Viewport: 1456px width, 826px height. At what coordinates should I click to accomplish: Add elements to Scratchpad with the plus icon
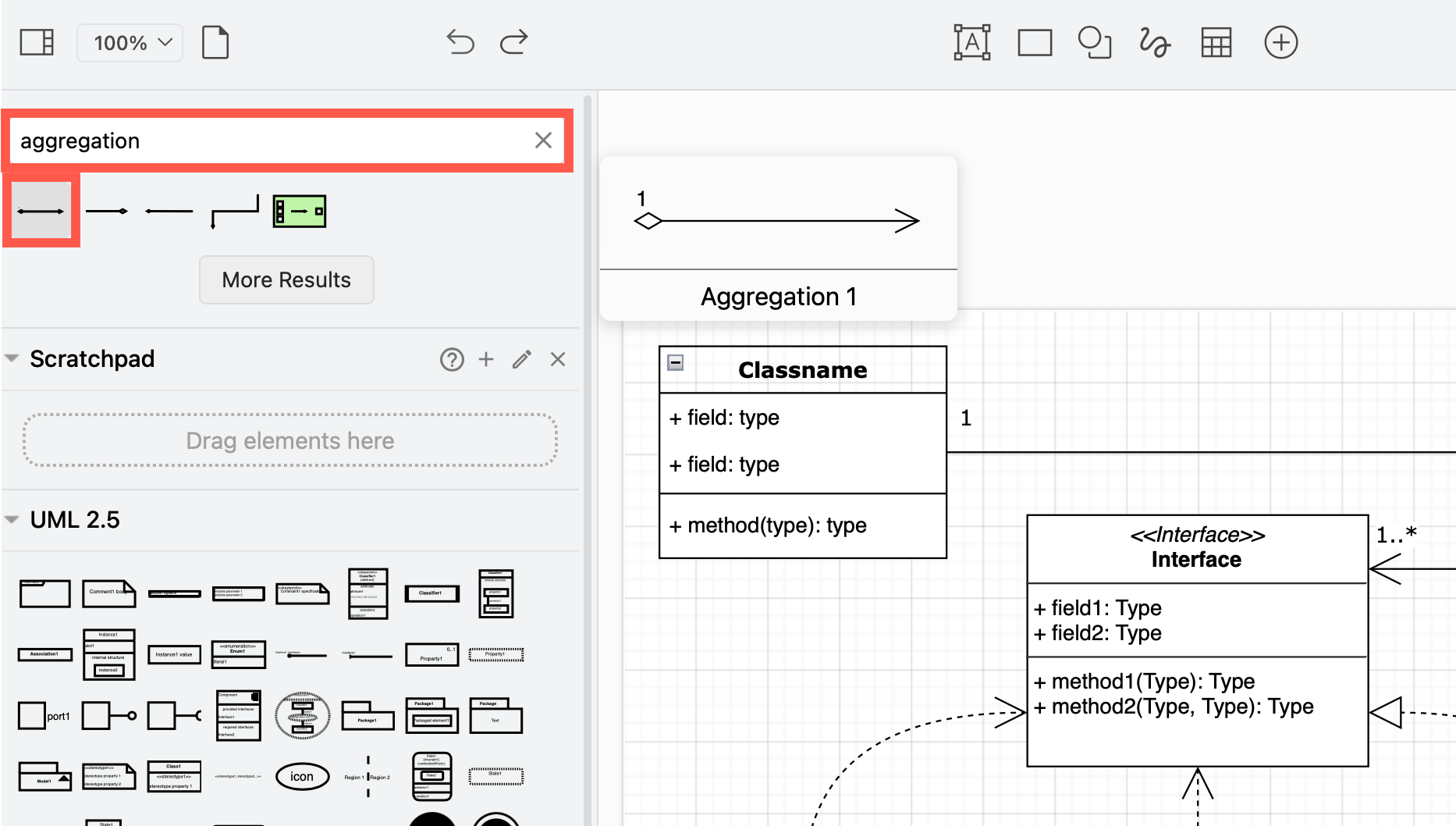[x=486, y=359]
